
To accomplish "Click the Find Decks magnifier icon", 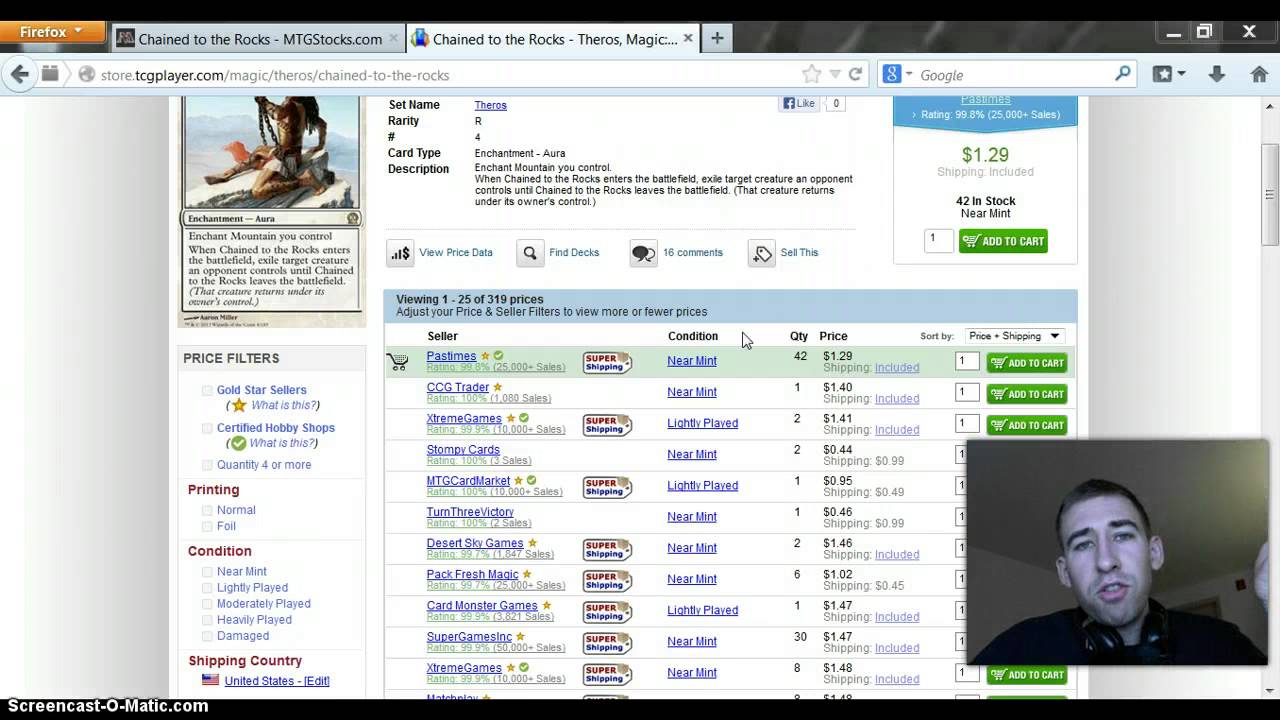I will pos(530,253).
